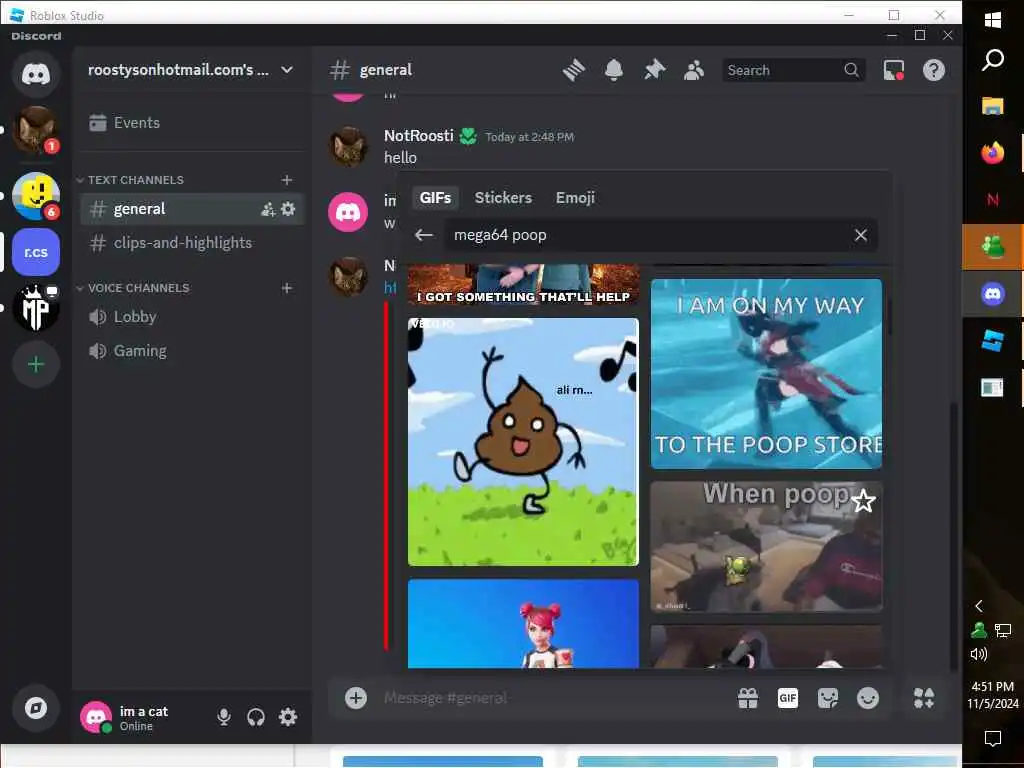Click the green Add a Server plus
This screenshot has width=1024, height=768.
pyautogui.click(x=36, y=364)
